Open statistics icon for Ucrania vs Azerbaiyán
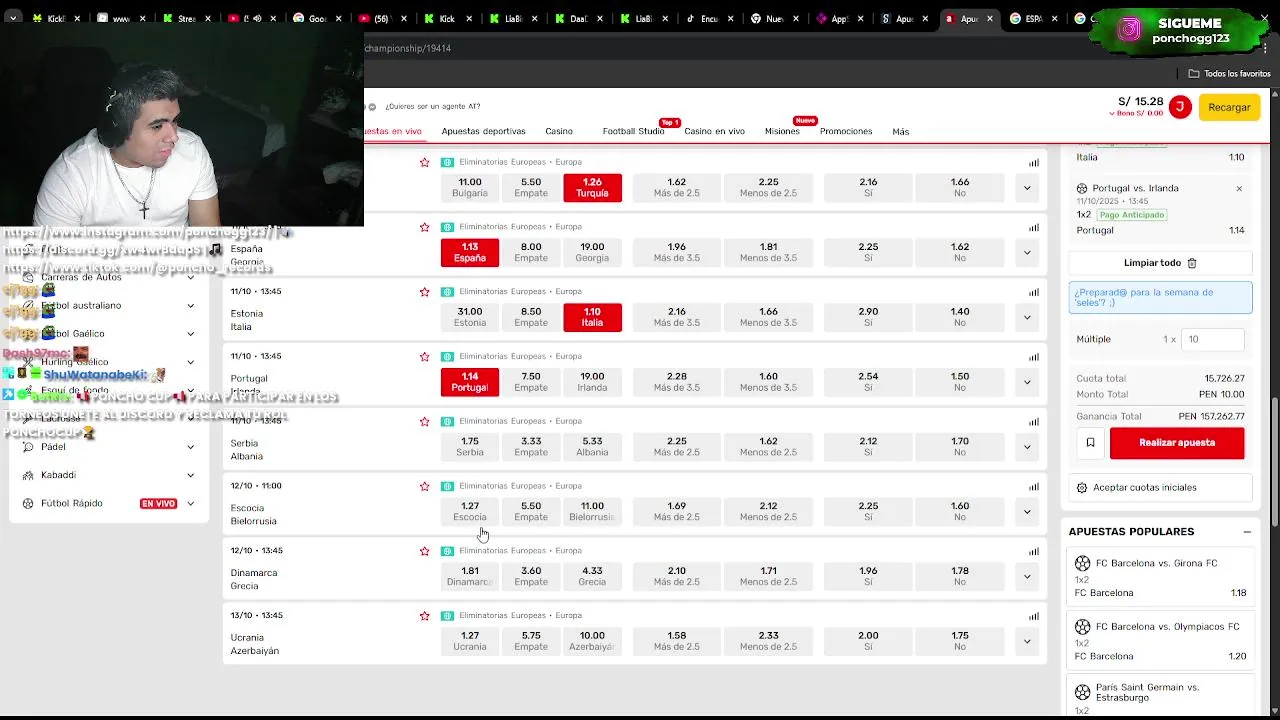 pyautogui.click(x=1034, y=616)
